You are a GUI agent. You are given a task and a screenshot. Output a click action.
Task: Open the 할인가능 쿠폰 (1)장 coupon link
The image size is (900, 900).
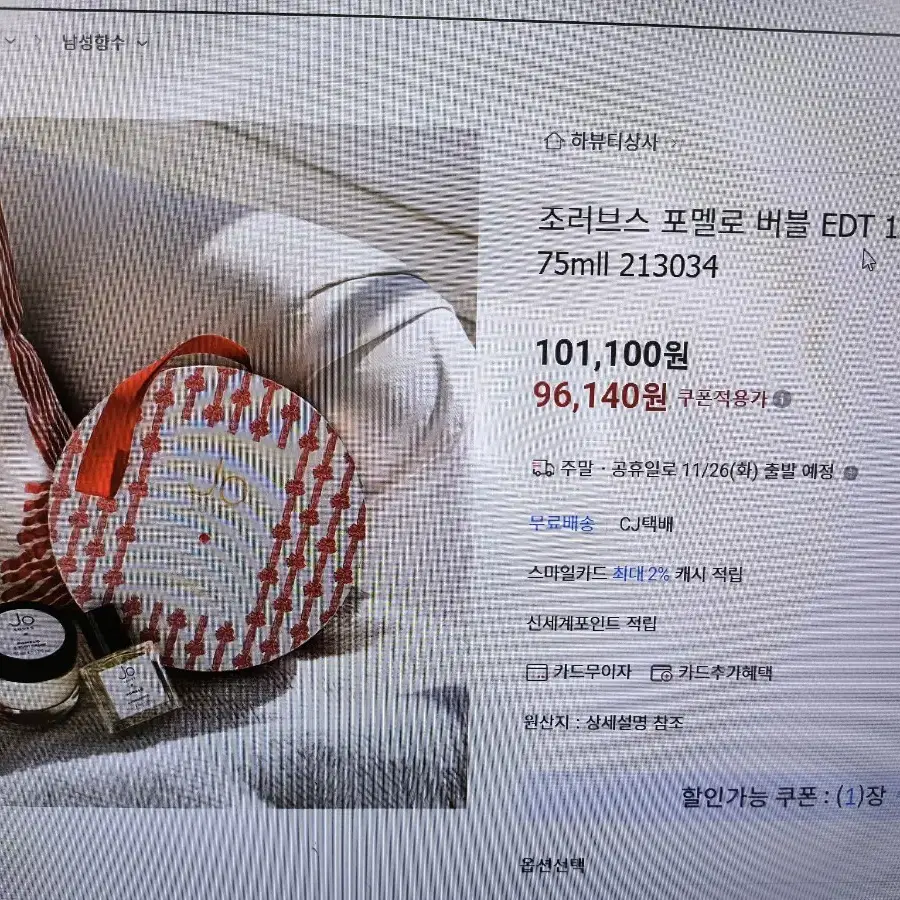(x=783, y=797)
